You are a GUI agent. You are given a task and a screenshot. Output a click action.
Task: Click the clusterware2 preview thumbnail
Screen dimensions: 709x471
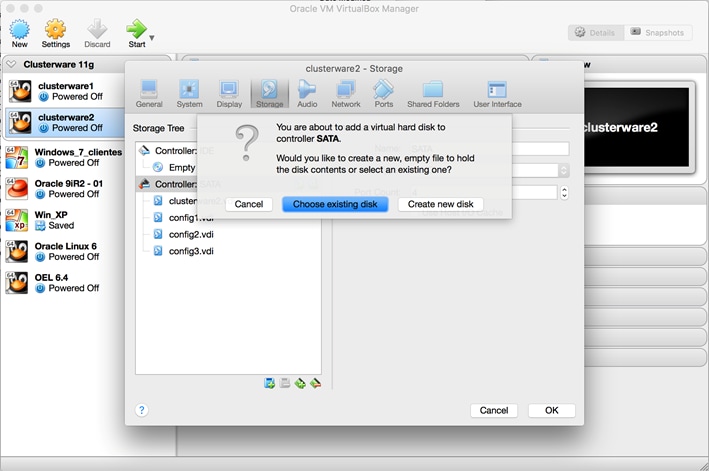[637, 127]
